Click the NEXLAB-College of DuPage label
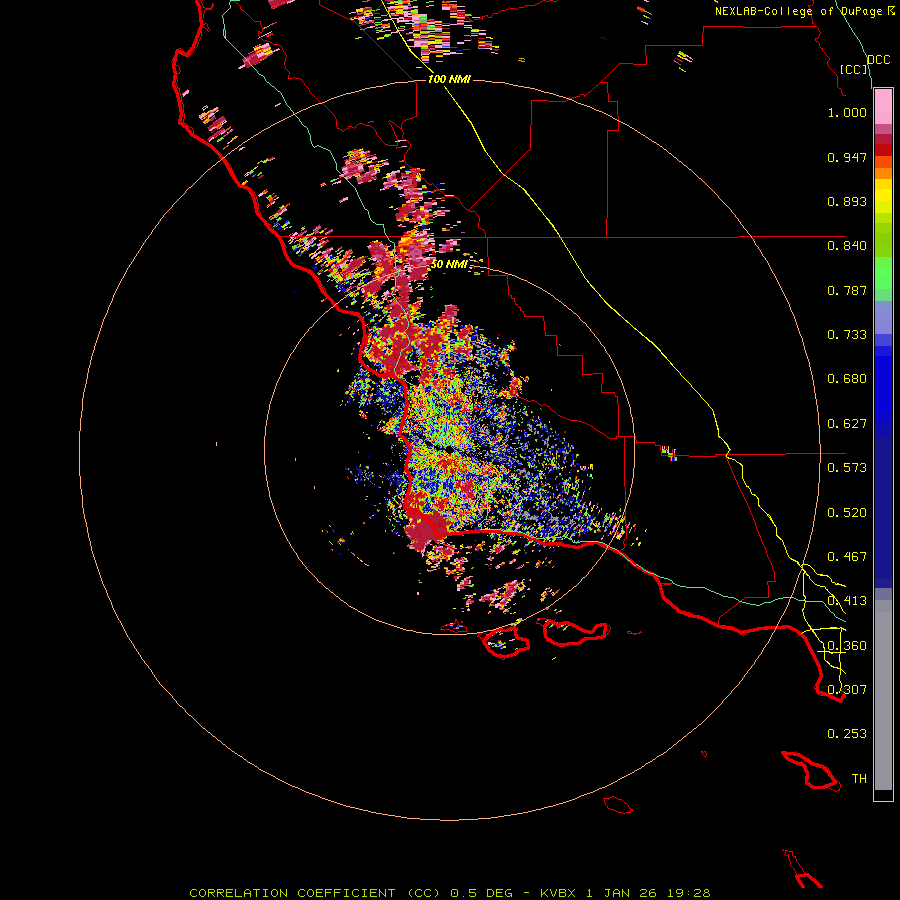This screenshot has height=900, width=900. point(799,11)
